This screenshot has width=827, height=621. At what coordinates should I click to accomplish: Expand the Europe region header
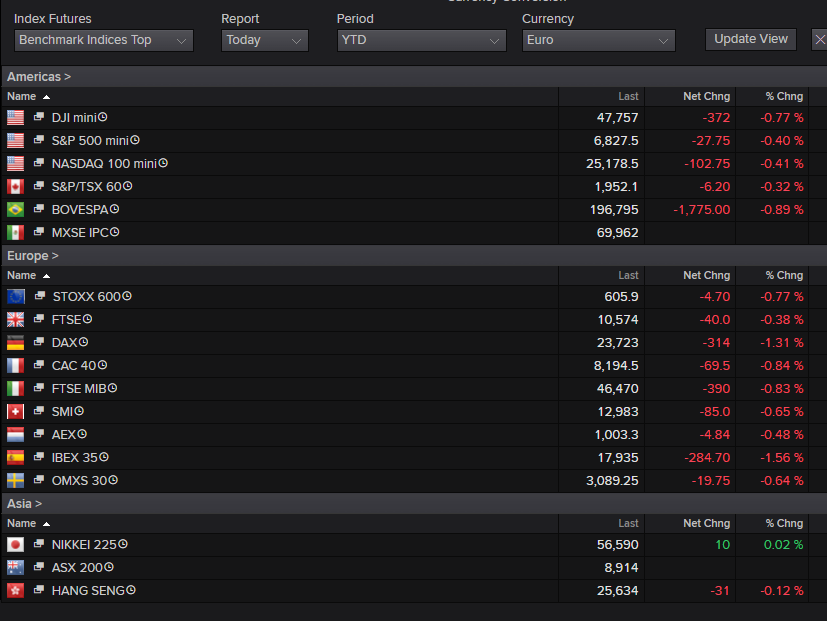[33, 256]
